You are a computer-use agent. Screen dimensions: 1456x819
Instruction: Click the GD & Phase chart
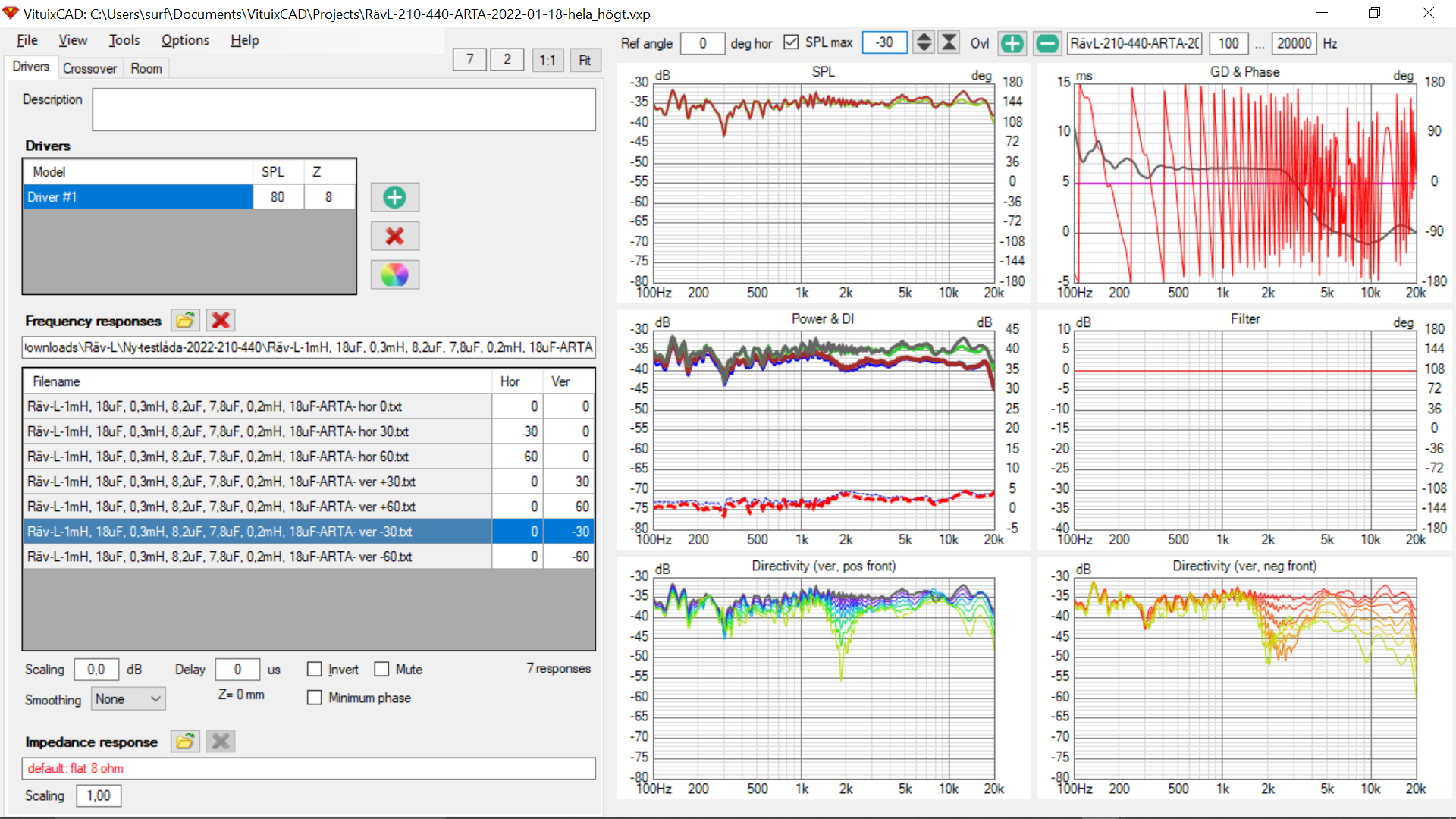[1245, 182]
